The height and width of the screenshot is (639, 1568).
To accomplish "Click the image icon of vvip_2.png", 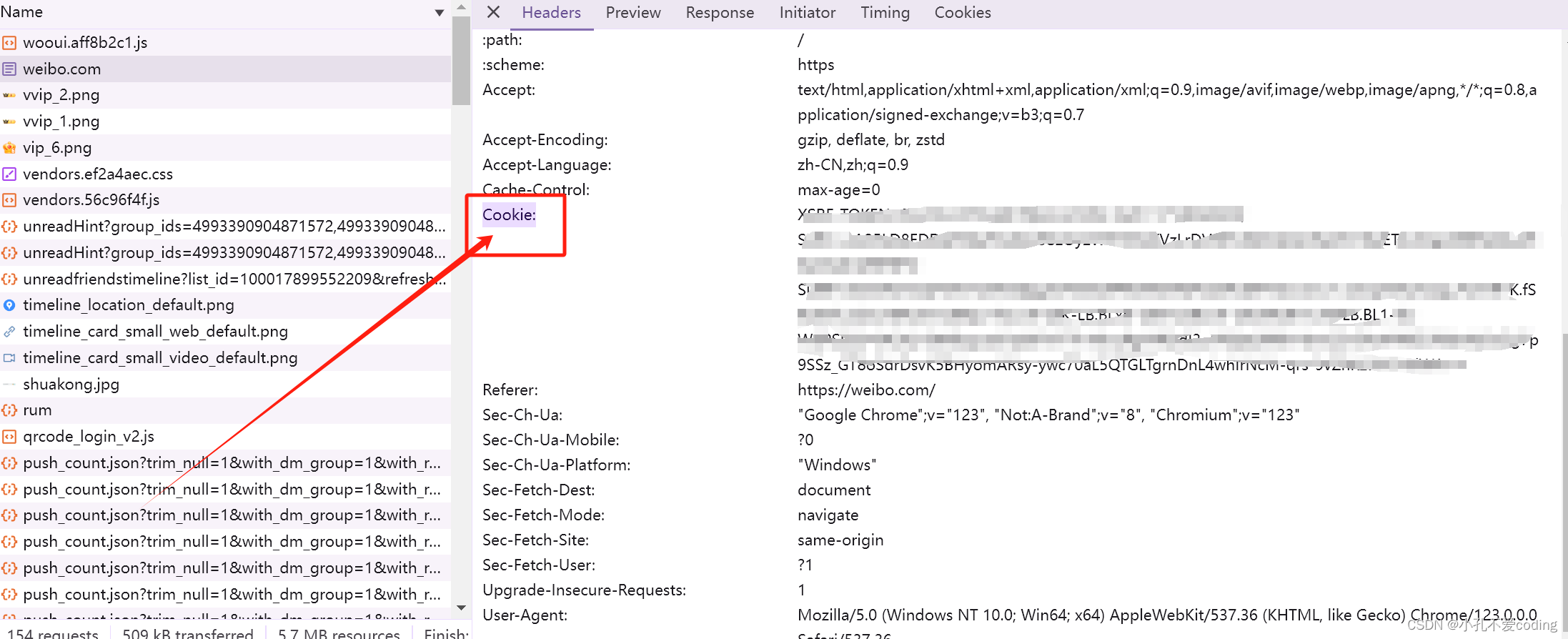I will click(x=9, y=95).
